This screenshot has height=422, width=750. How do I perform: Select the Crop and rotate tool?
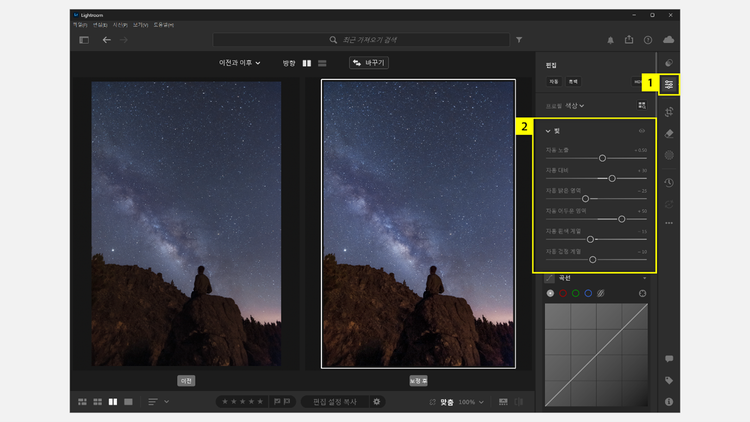click(x=668, y=110)
